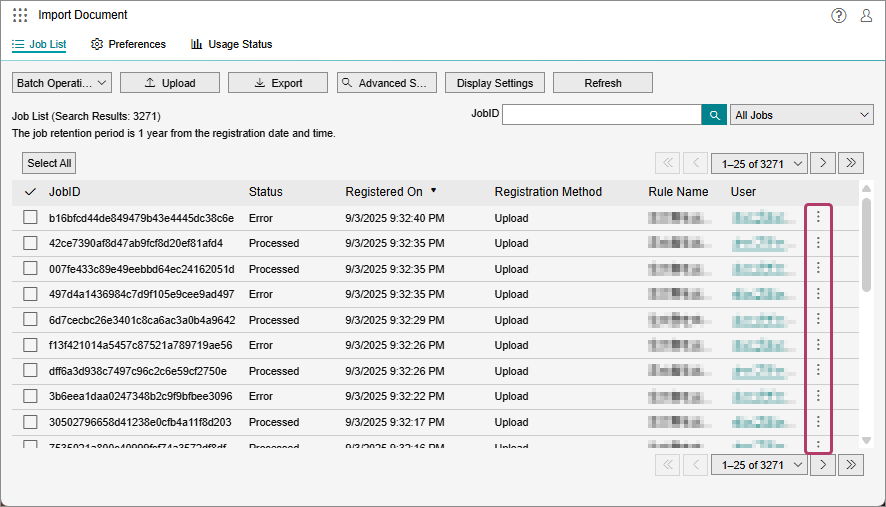Image resolution: width=886 pixels, height=507 pixels.
Task: Click the job list vertical scrollbar thumb
Action: pyautogui.click(x=866, y=245)
